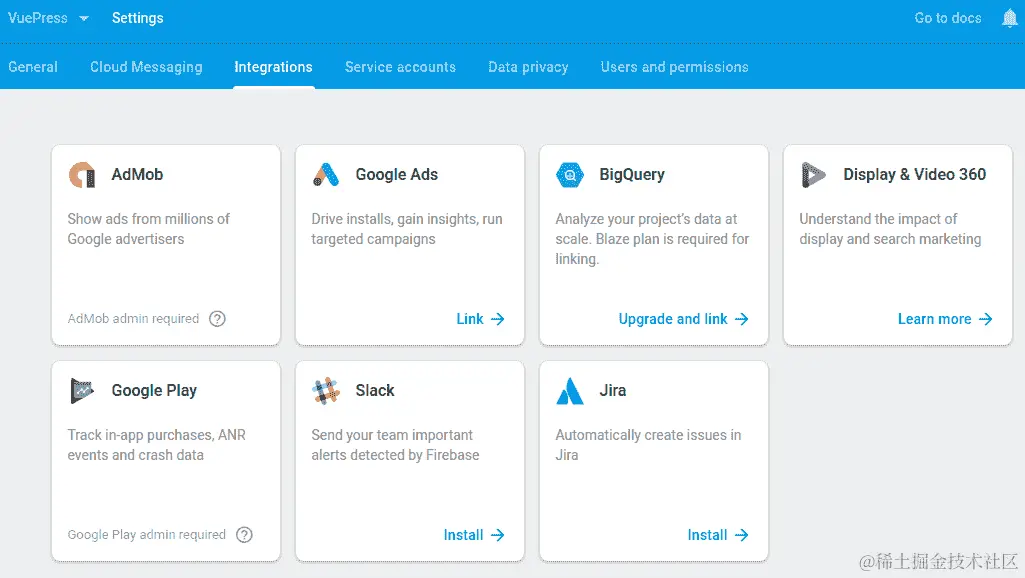Viewport: 1025px width, 578px height.
Task: Click the 'AdMob admin required' text
Action: pyautogui.click(x=133, y=318)
